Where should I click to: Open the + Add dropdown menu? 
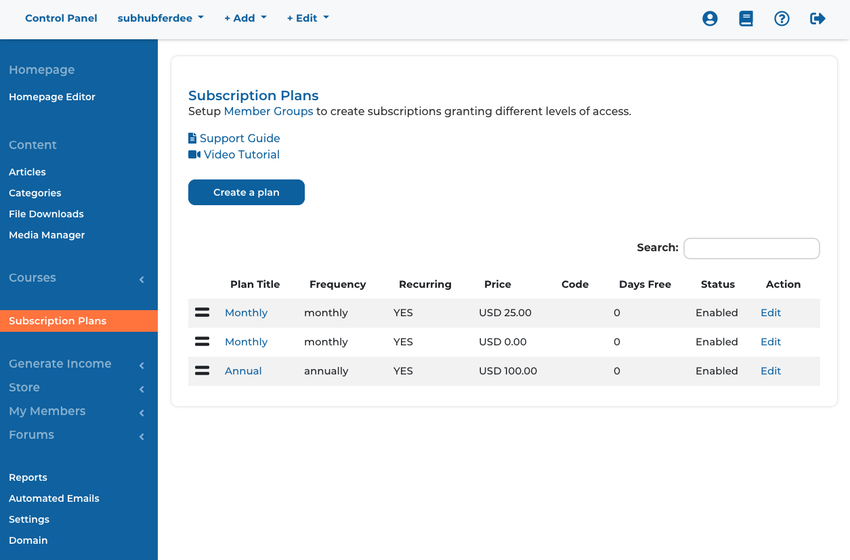point(246,18)
